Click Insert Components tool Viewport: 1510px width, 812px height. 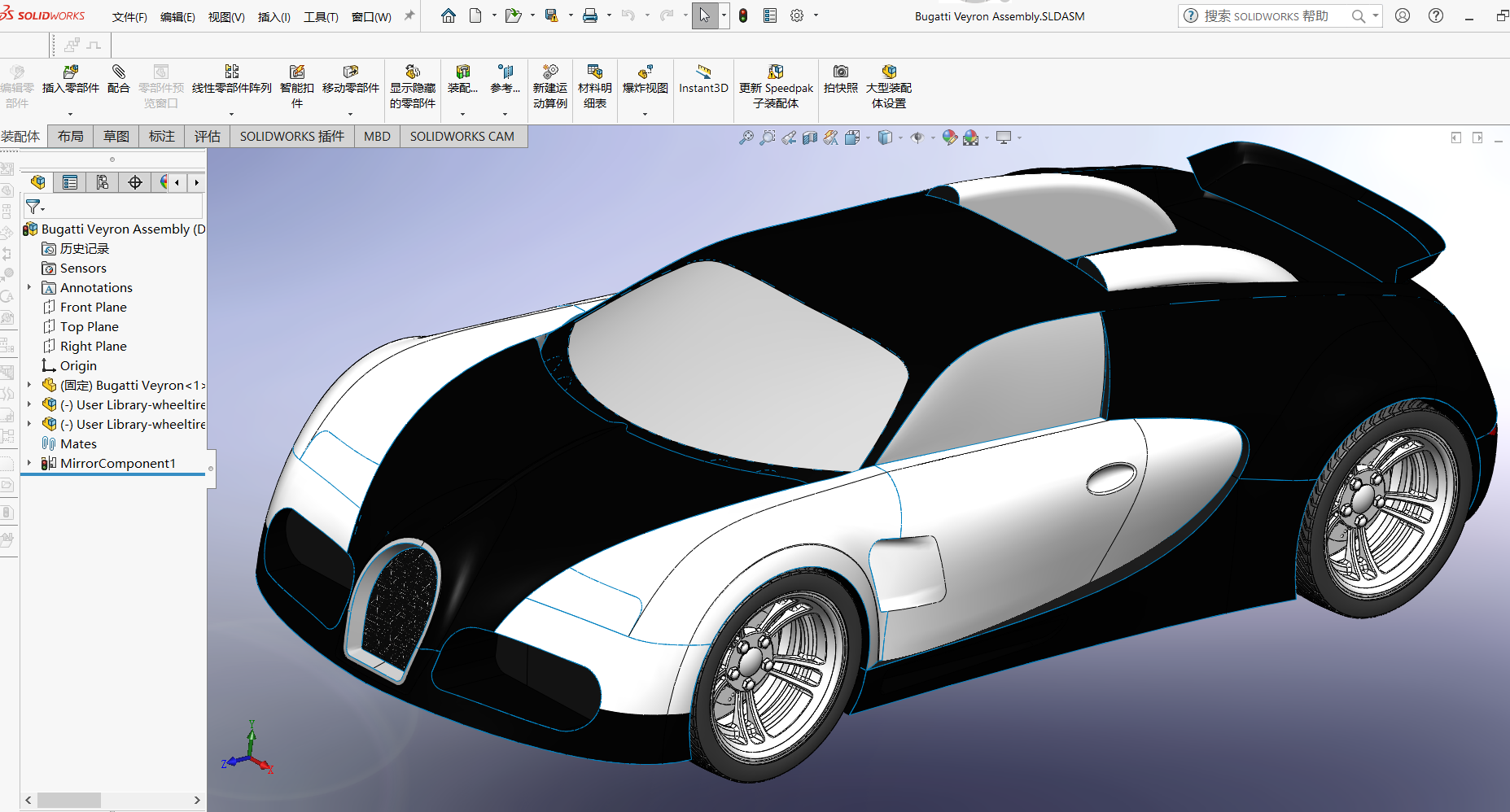coord(71,80)
